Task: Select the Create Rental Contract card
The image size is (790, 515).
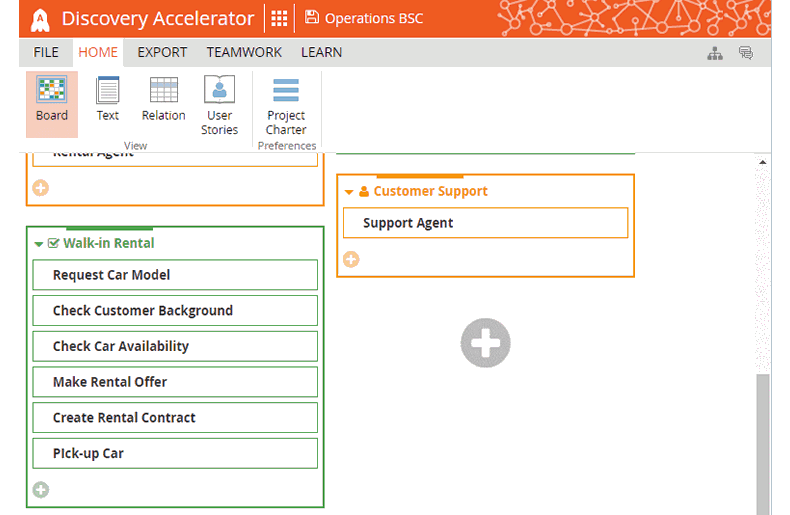Action: click(x=175, y=418)
